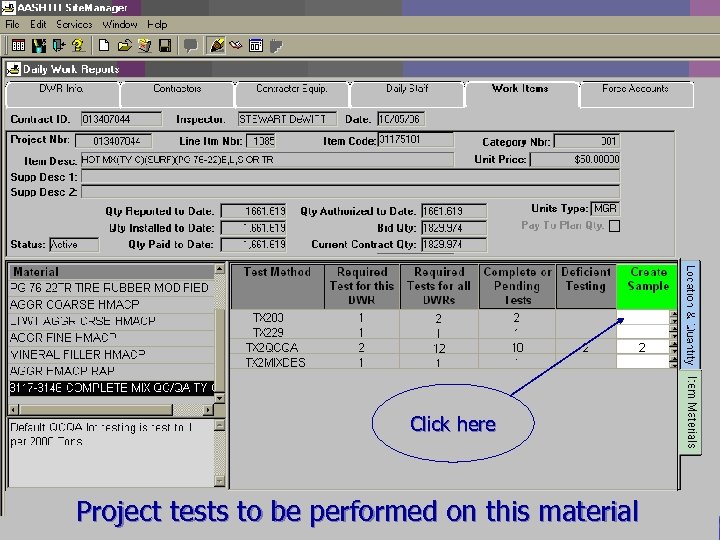Click the Create Sample field for TX2MIXDES
Screen dimensions: 720x540
(642, 362)
